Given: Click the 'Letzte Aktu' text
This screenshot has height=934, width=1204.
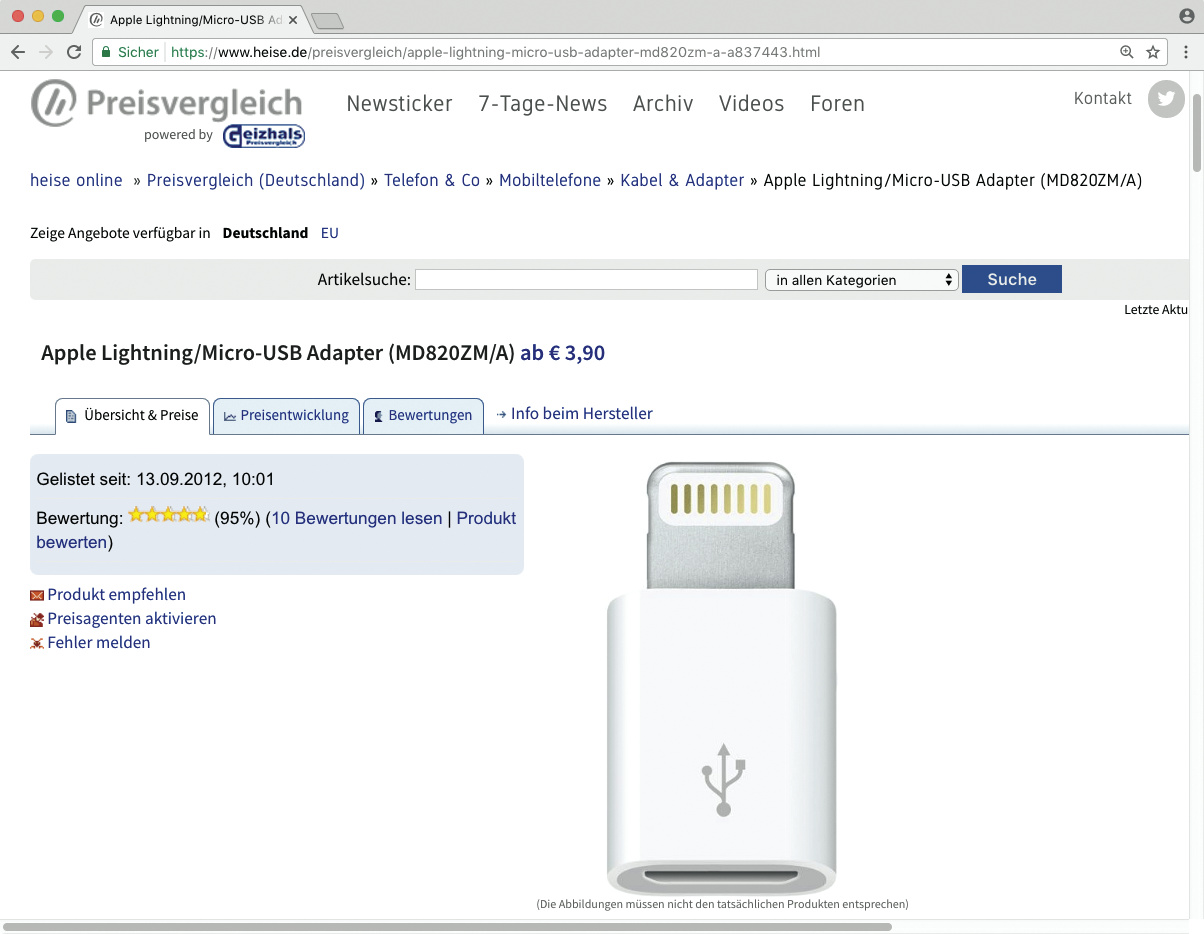Looking at the screenshot, I should 1156,310.
